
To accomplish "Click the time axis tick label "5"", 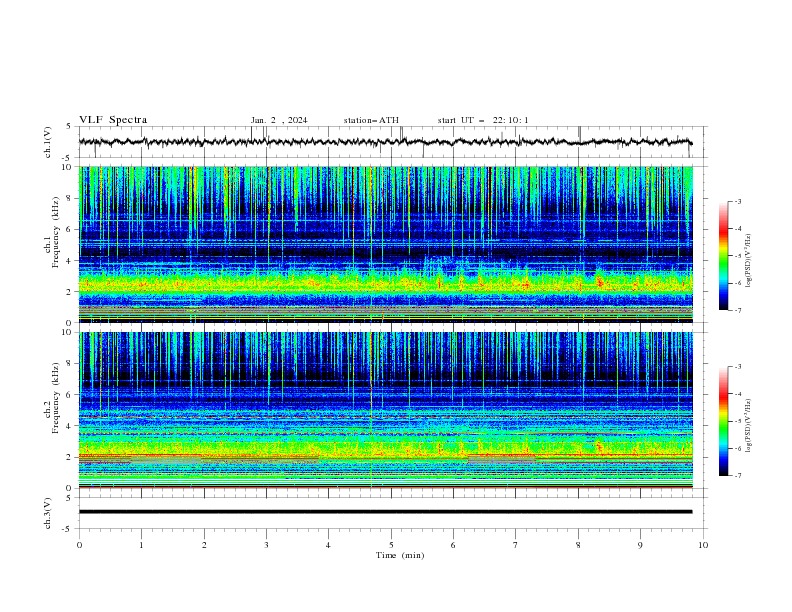I will tap(391, 545).
